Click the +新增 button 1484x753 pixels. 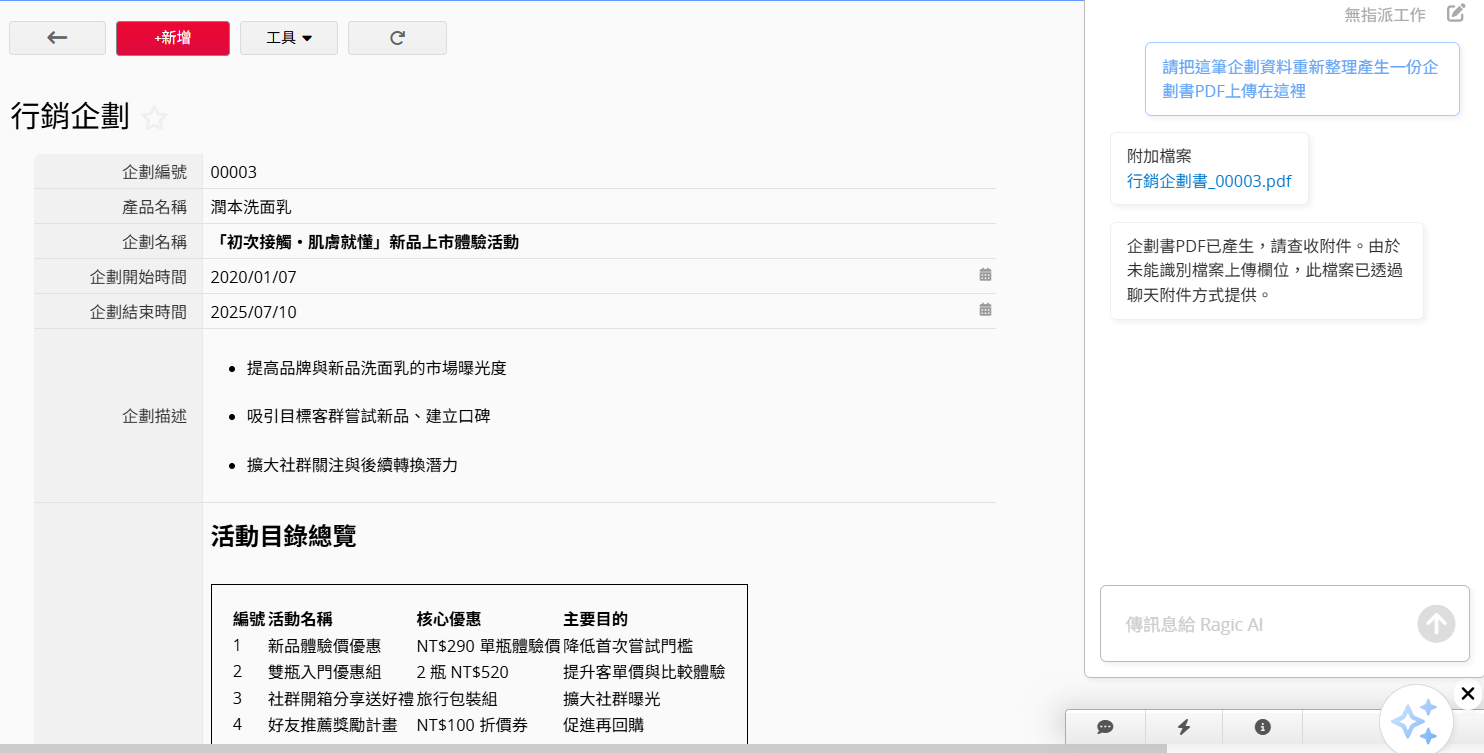[173, 38]
